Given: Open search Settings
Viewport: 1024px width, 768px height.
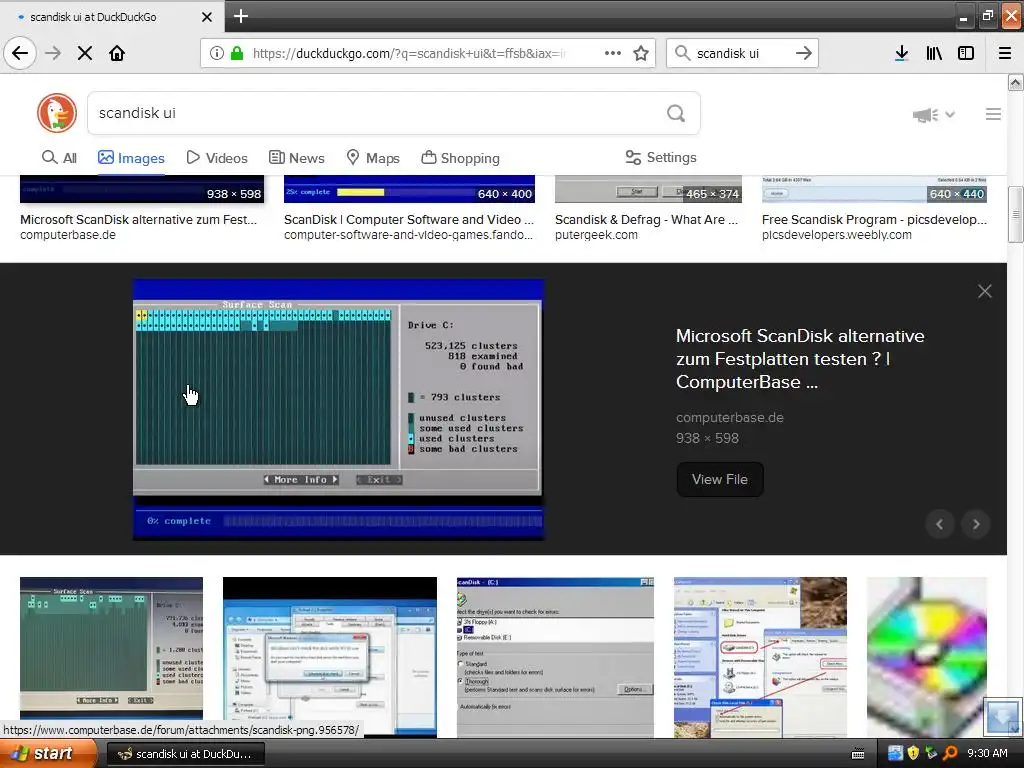Looking at the screenshot, I should click(661, 157).
